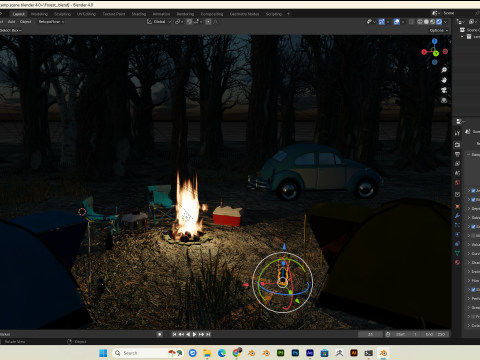Switch to Solid viewport shading
The width and height of the screenshot is (480, 360).
coord(426,22)
